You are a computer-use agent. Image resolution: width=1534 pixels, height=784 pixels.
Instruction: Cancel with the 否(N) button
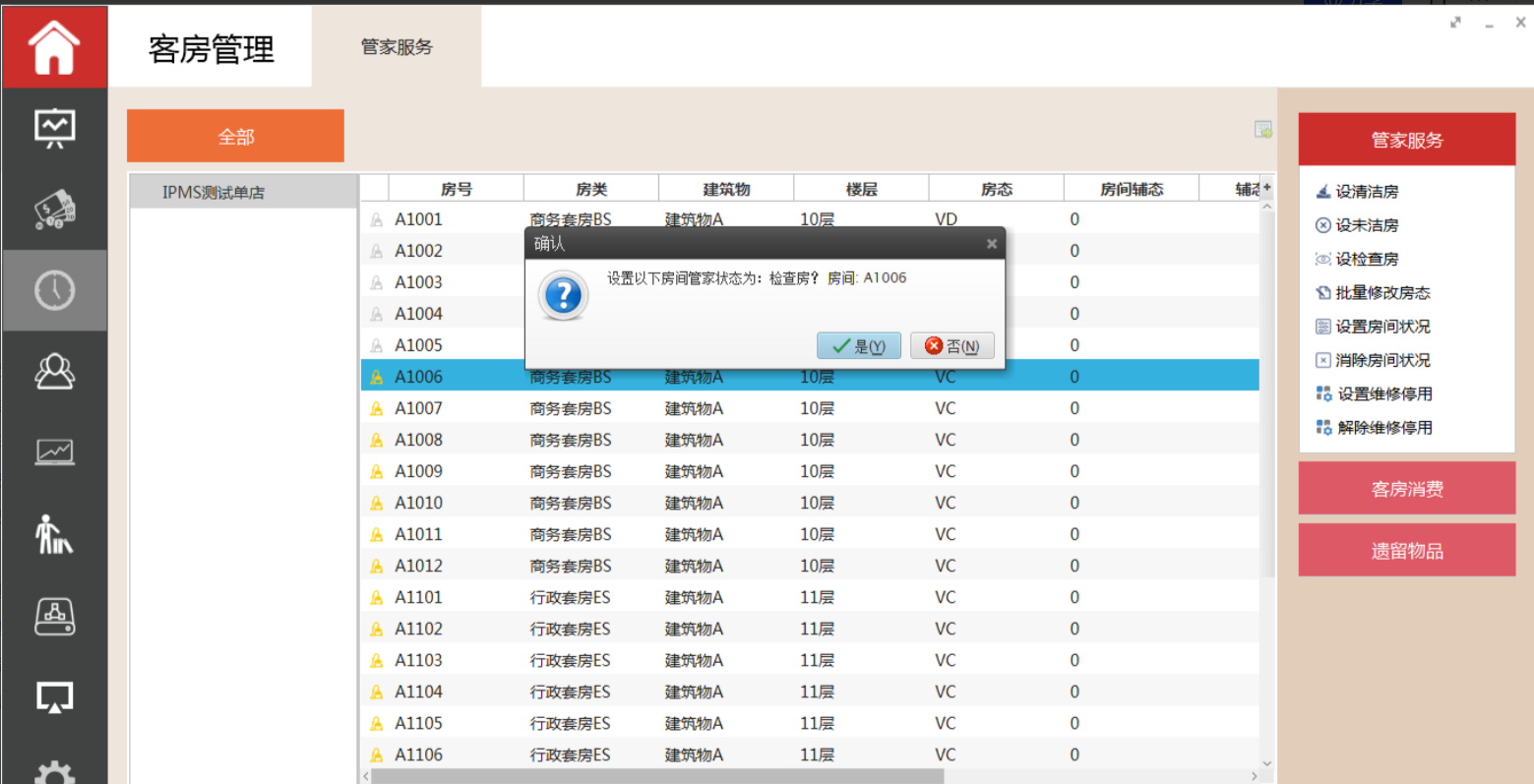point(951,346)
